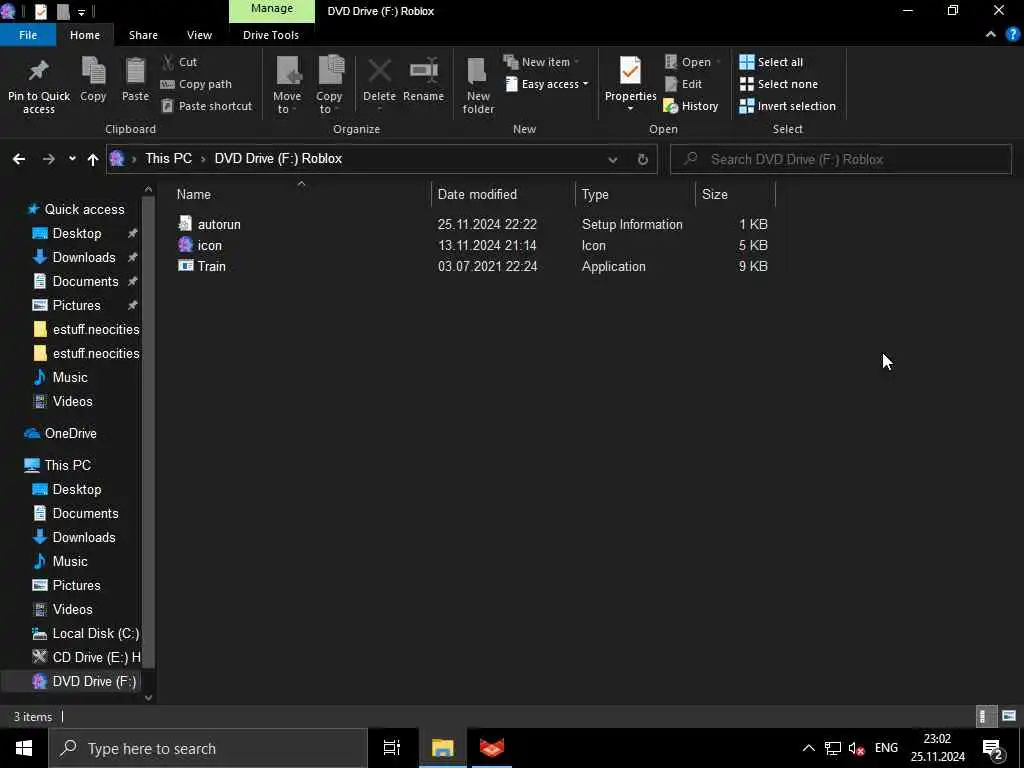Image resolution: width=1024 pixels, height=768 pixels.
Task: Select CD Drive (E:) in sidebar
Action: pyautogui.click(x=96, y=658)
